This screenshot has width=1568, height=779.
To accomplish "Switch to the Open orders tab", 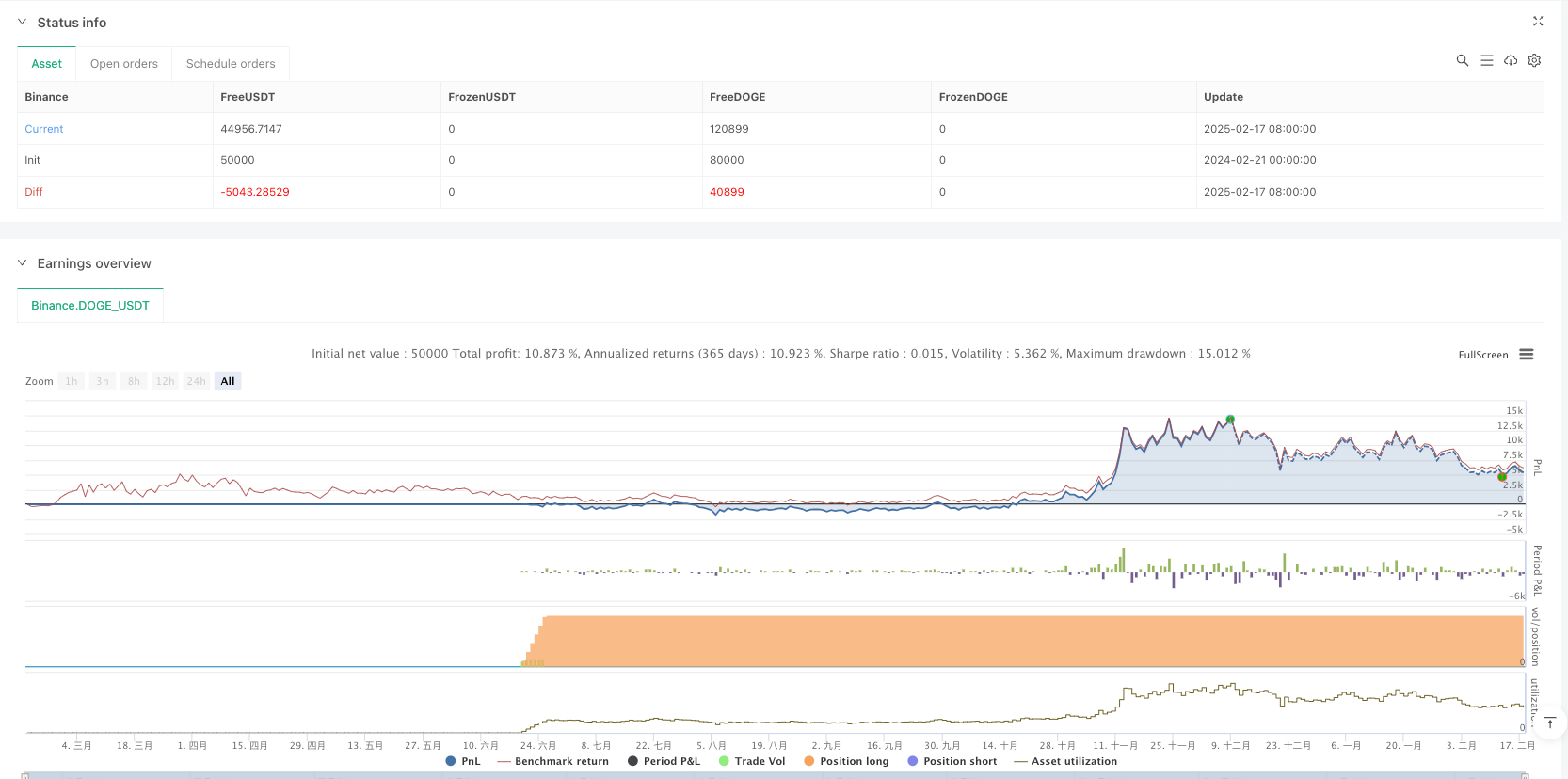I will point(124,64).
